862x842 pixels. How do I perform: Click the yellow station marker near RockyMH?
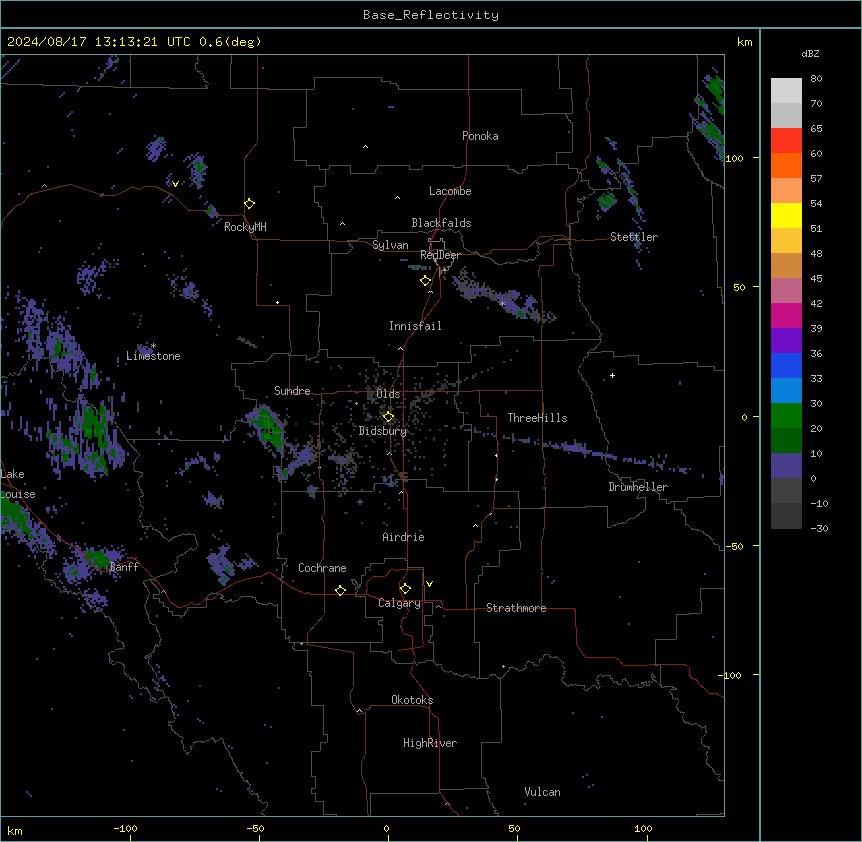[249, 204]
